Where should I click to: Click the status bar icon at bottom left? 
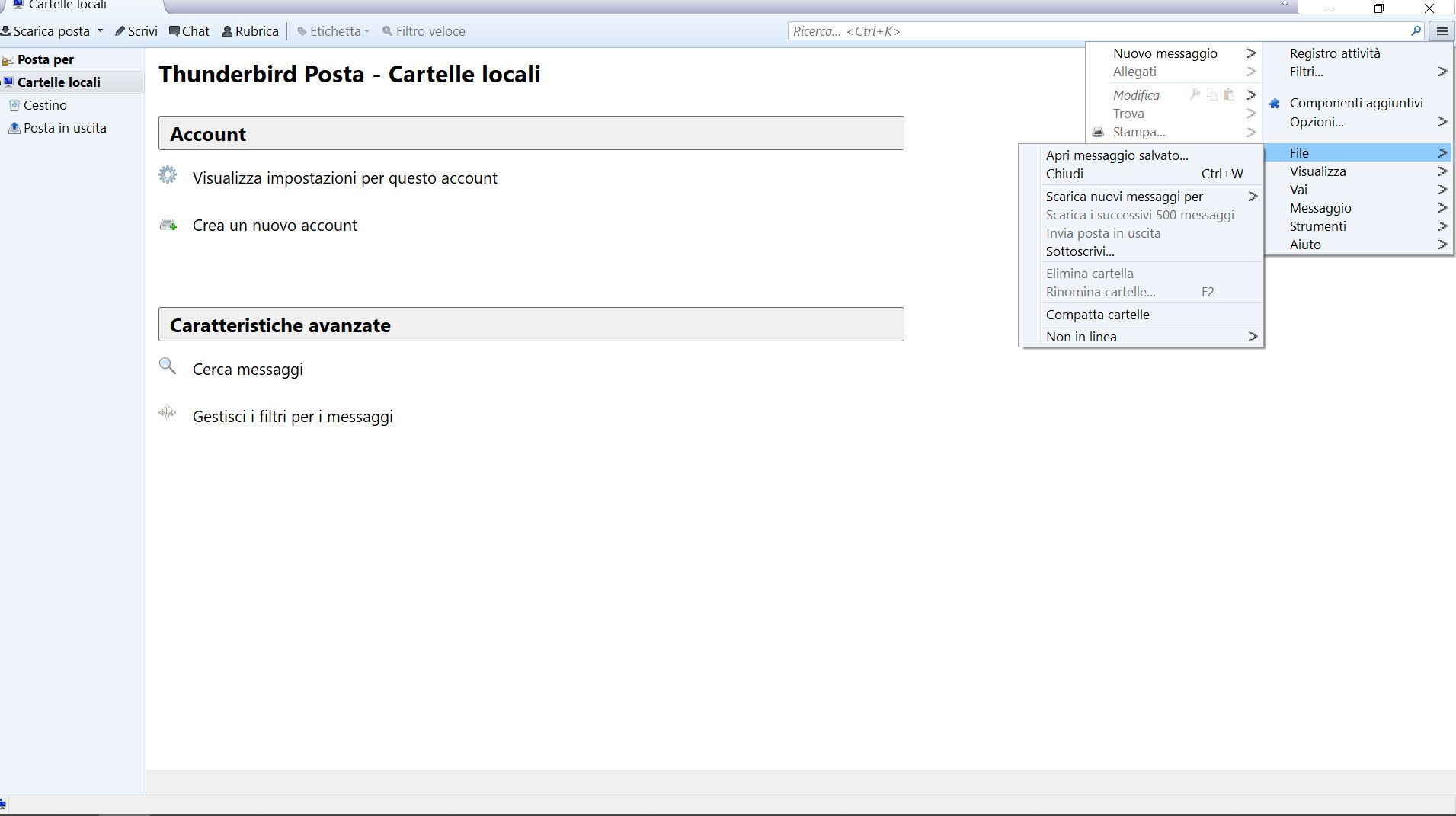pos(3,805)
